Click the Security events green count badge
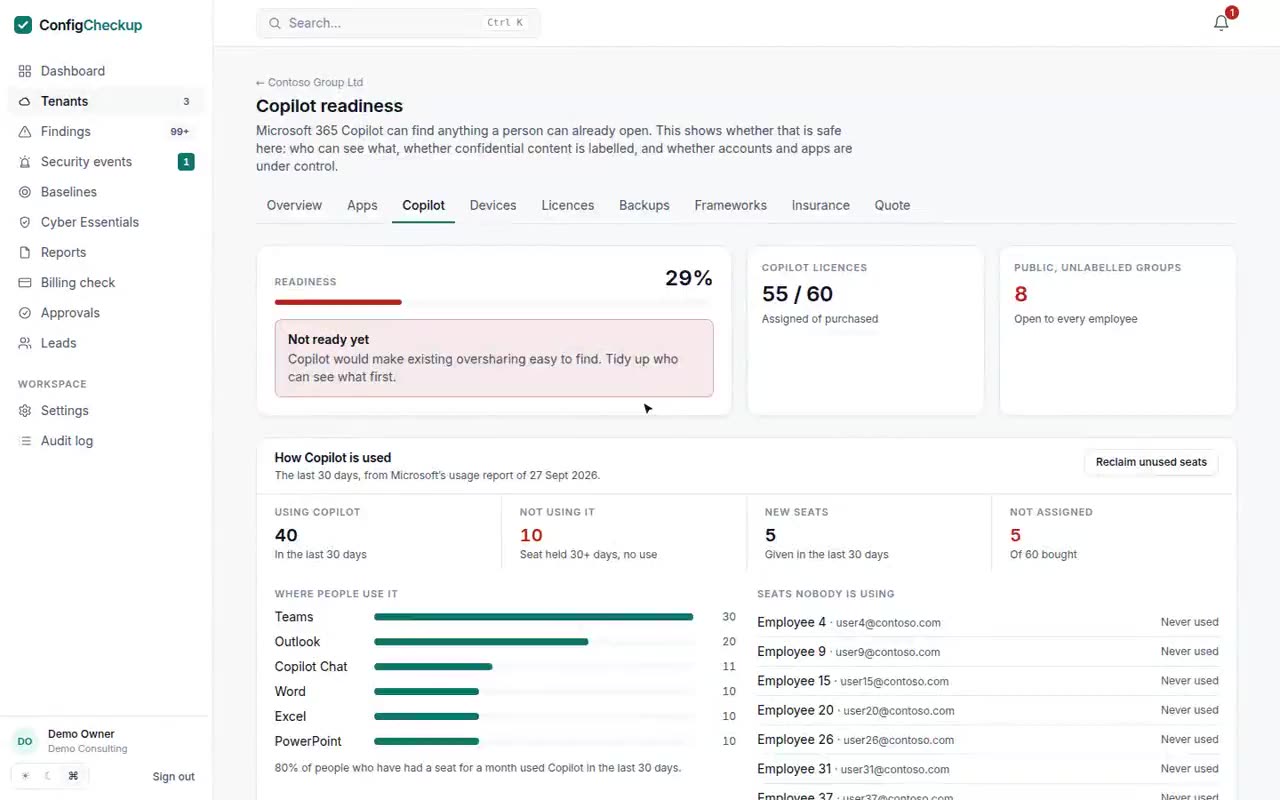This screenshot has width=1280, height=800. tap(186, 162)
